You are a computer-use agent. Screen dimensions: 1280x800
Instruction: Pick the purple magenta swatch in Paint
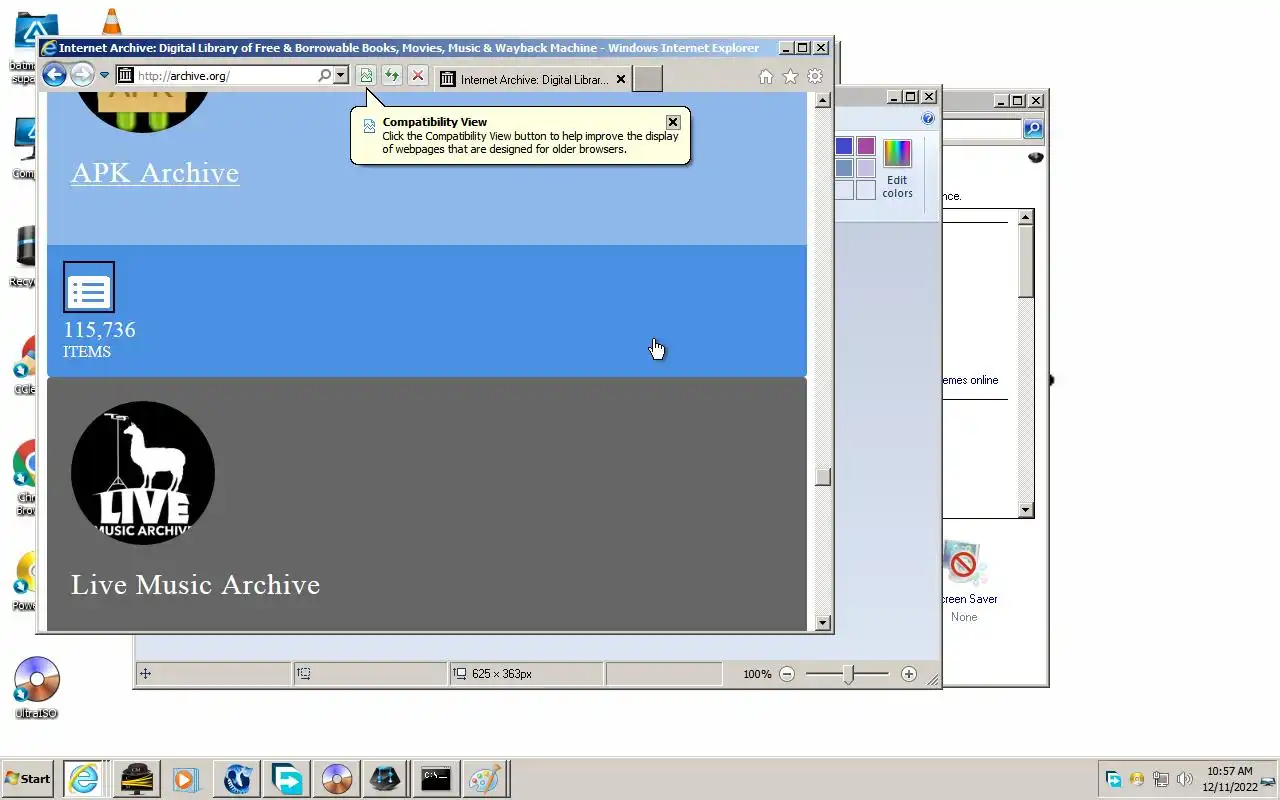[866, 147]
